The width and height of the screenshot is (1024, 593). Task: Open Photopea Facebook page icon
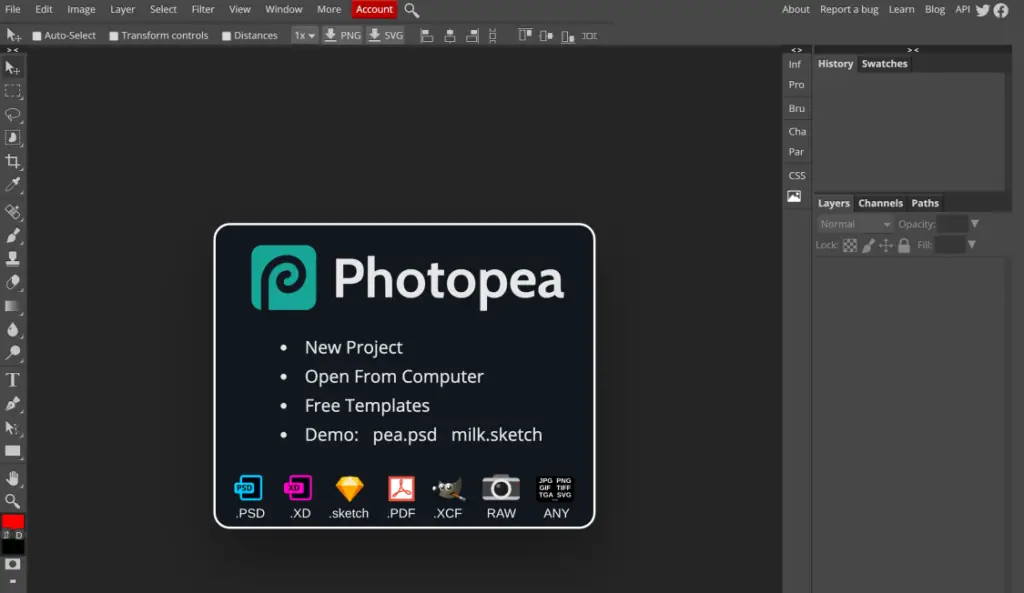point(1000,10)
